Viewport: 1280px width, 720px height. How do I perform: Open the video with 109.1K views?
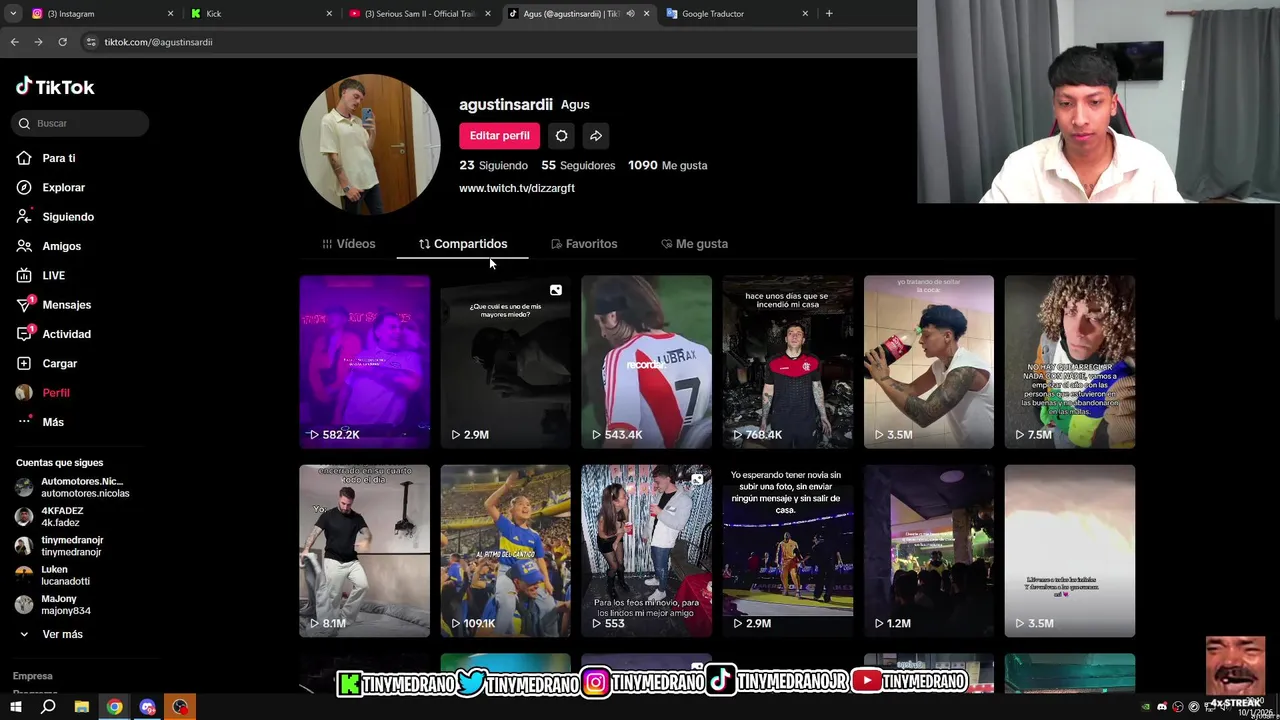coord(505,551)
